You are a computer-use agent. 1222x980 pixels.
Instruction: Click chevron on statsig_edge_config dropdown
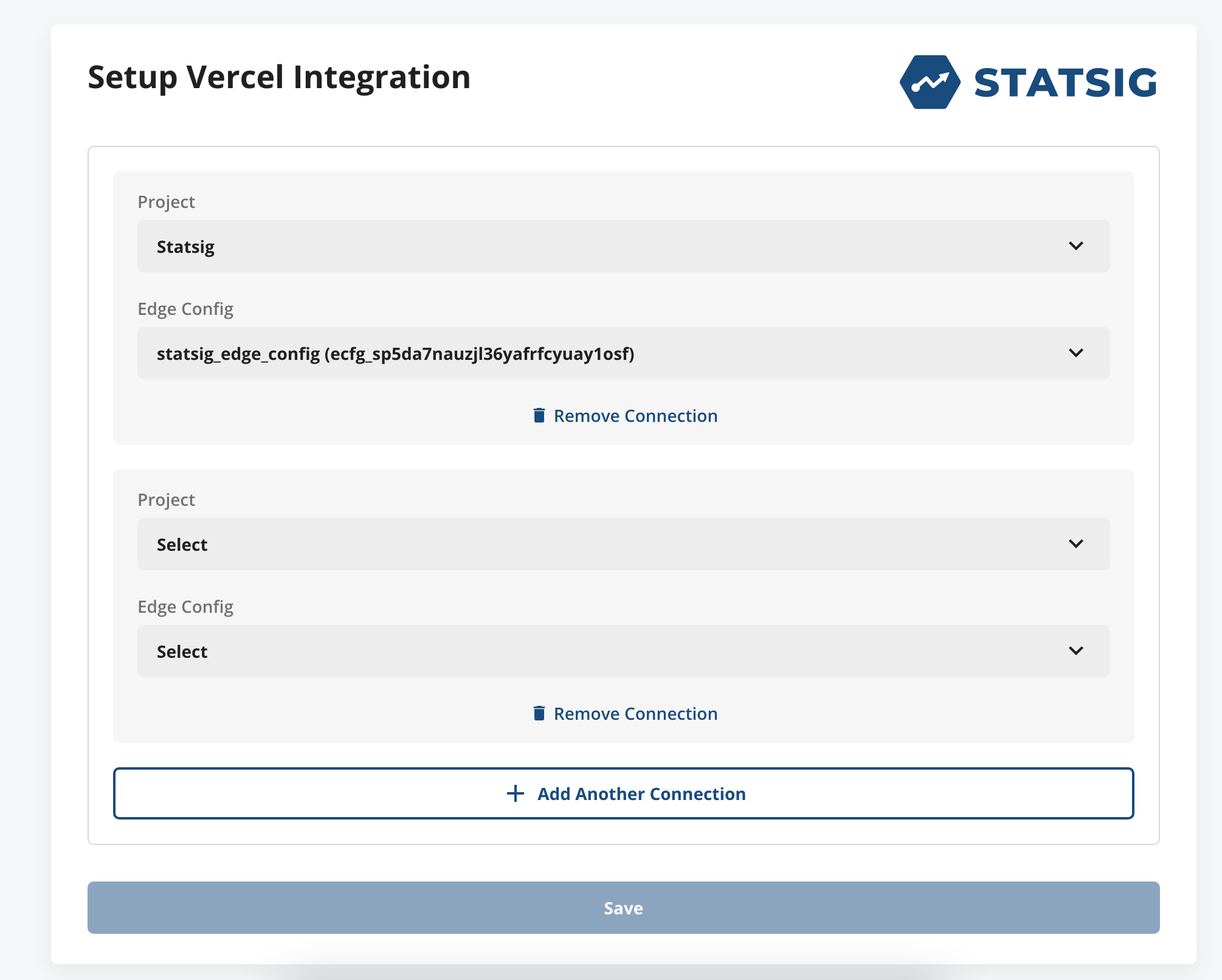tap(1075, 353)
